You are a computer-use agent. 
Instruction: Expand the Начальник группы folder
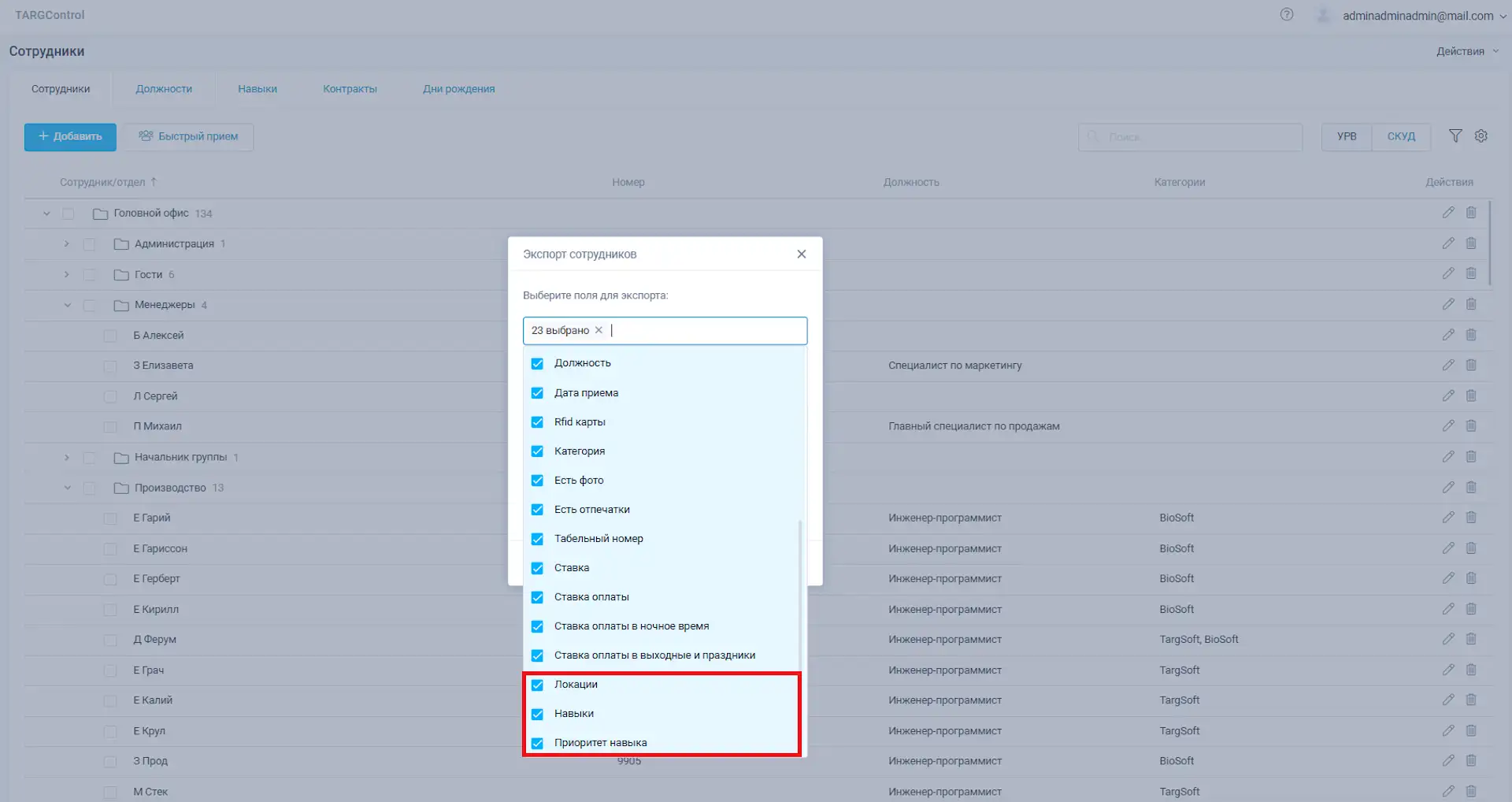[x=67, y=457]
